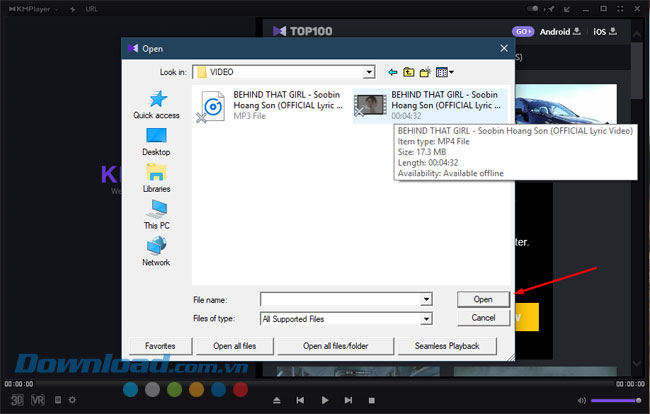
Task: Click the Play button
Action: coord(325,400)
